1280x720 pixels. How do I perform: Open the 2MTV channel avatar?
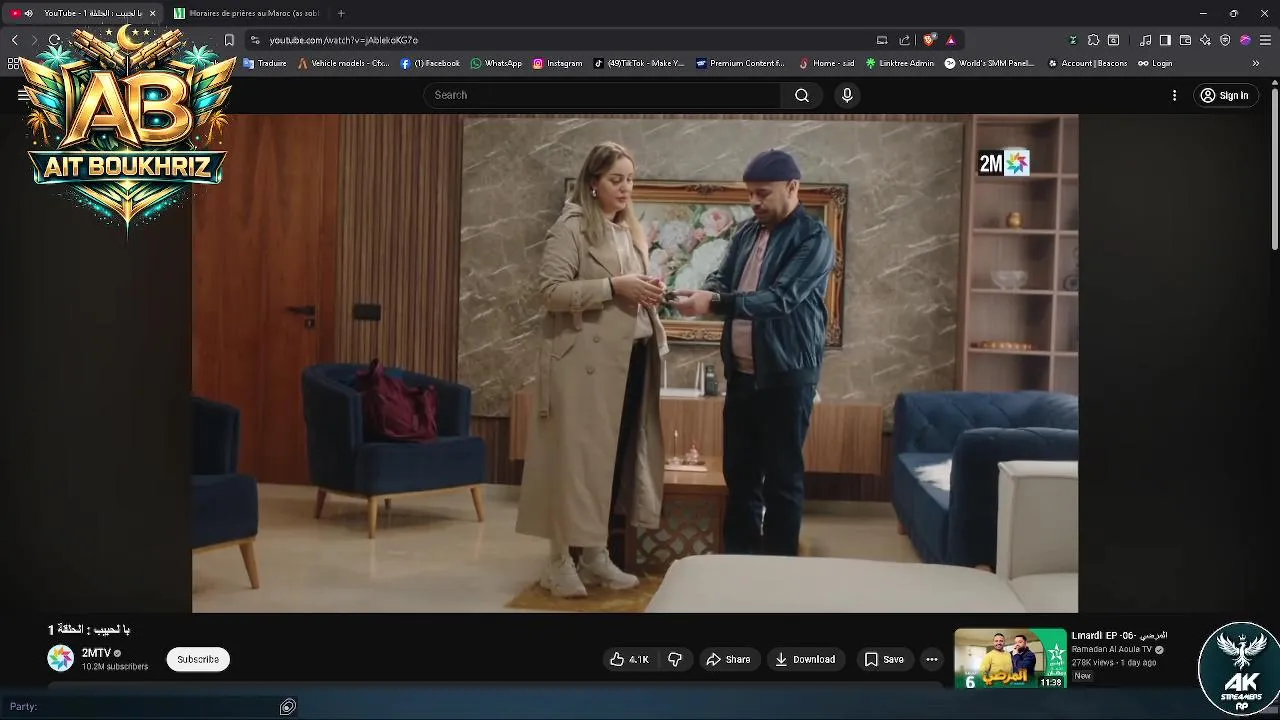[61, 658]
